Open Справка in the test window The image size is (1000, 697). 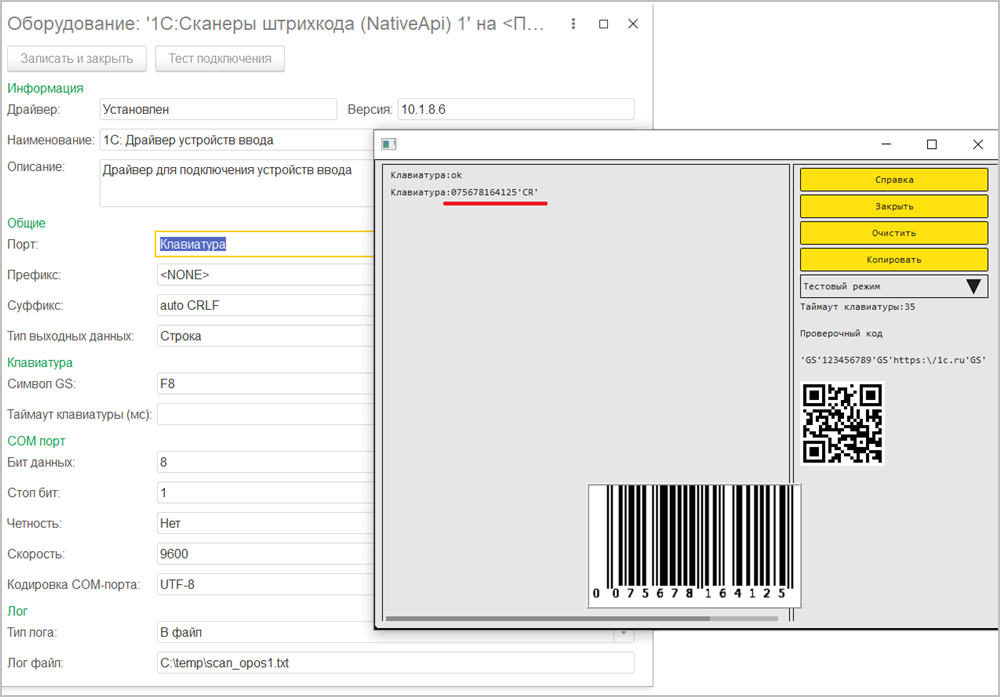click(894, 180)
